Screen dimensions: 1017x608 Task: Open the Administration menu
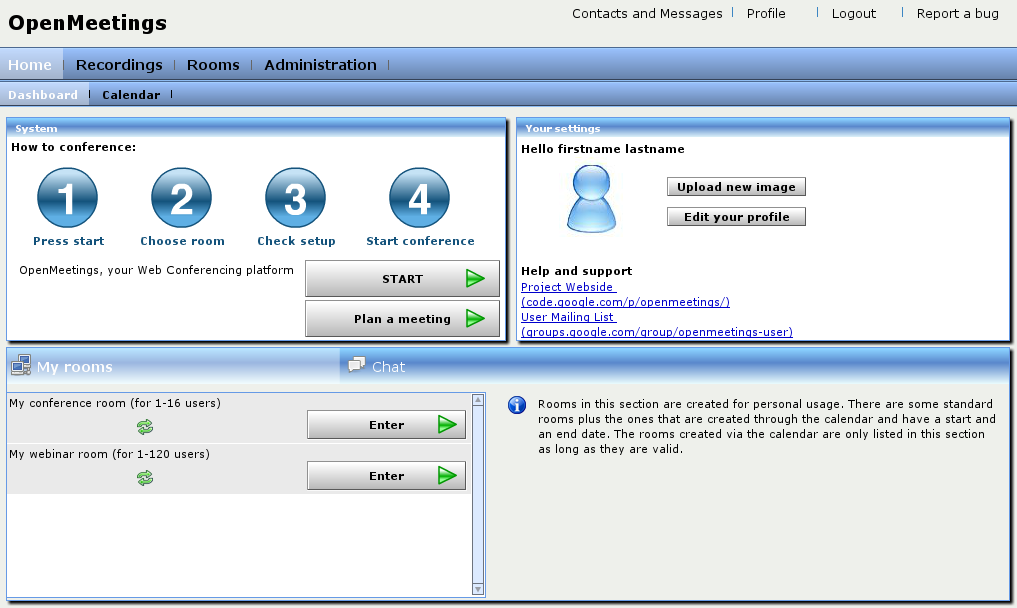[x=320, y=65]
